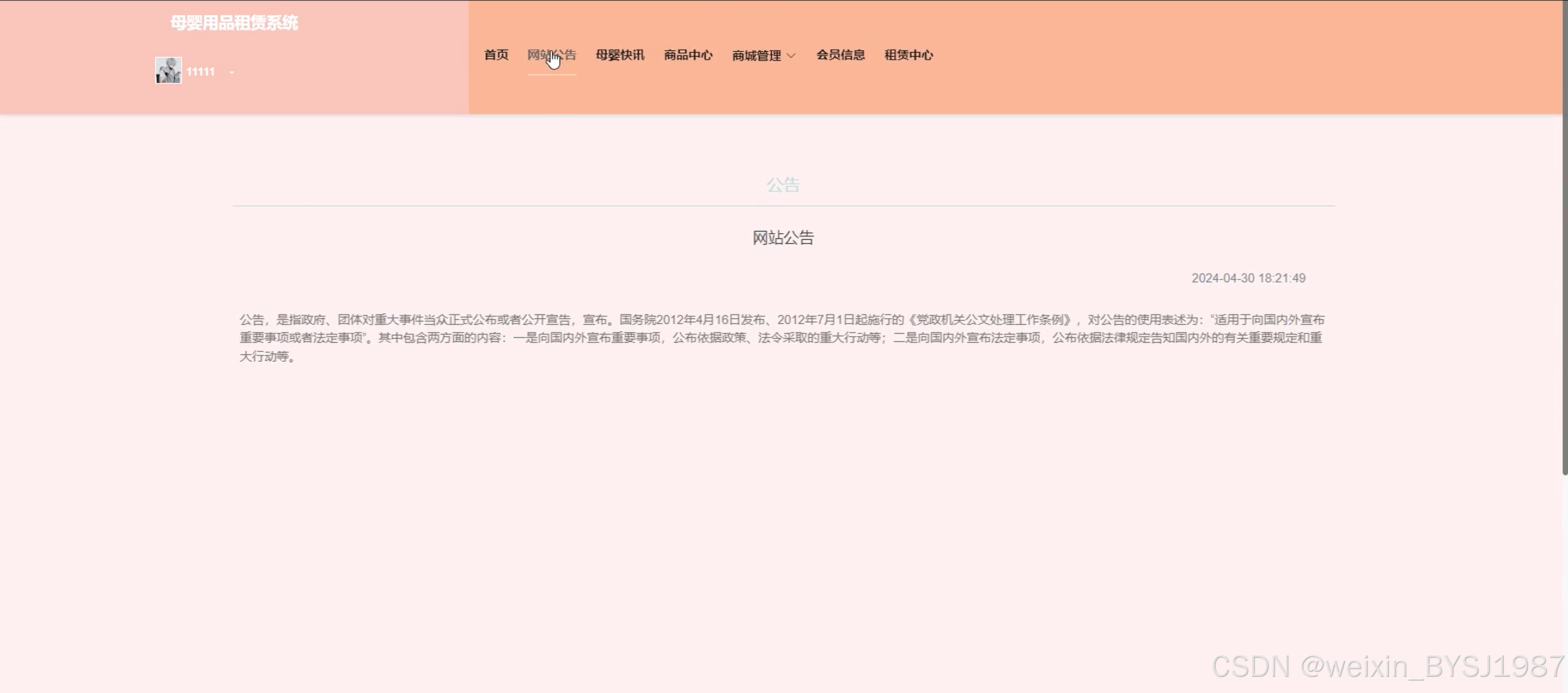Viewport: 1568px width, 693px height.
Task: Click the divider line under 公告 heading
Action: [x=783, y=206]
